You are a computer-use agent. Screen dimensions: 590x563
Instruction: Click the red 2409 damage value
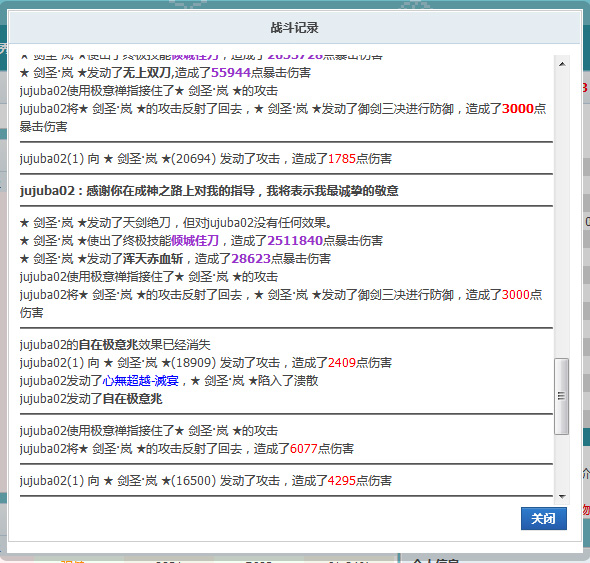tap(342, 362)
